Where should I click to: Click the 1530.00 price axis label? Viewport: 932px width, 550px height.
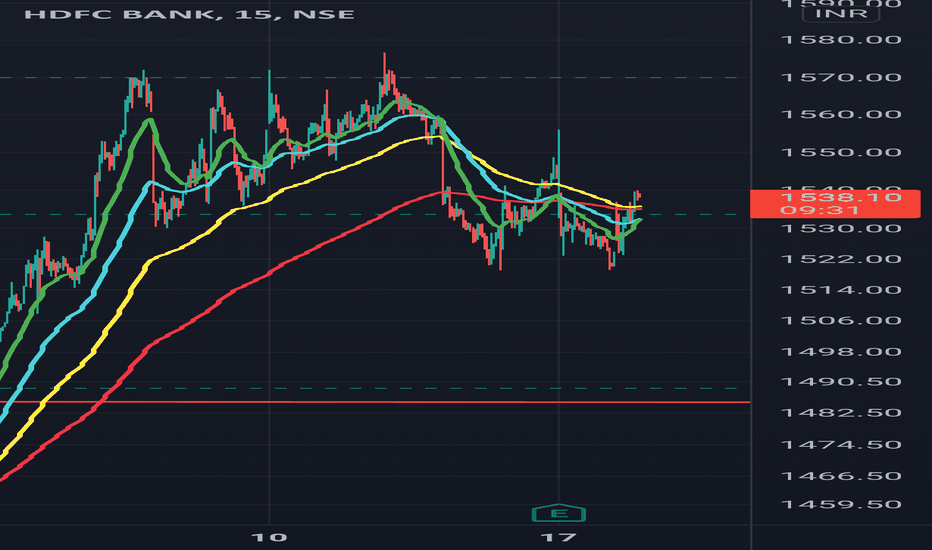pos(841,228)
